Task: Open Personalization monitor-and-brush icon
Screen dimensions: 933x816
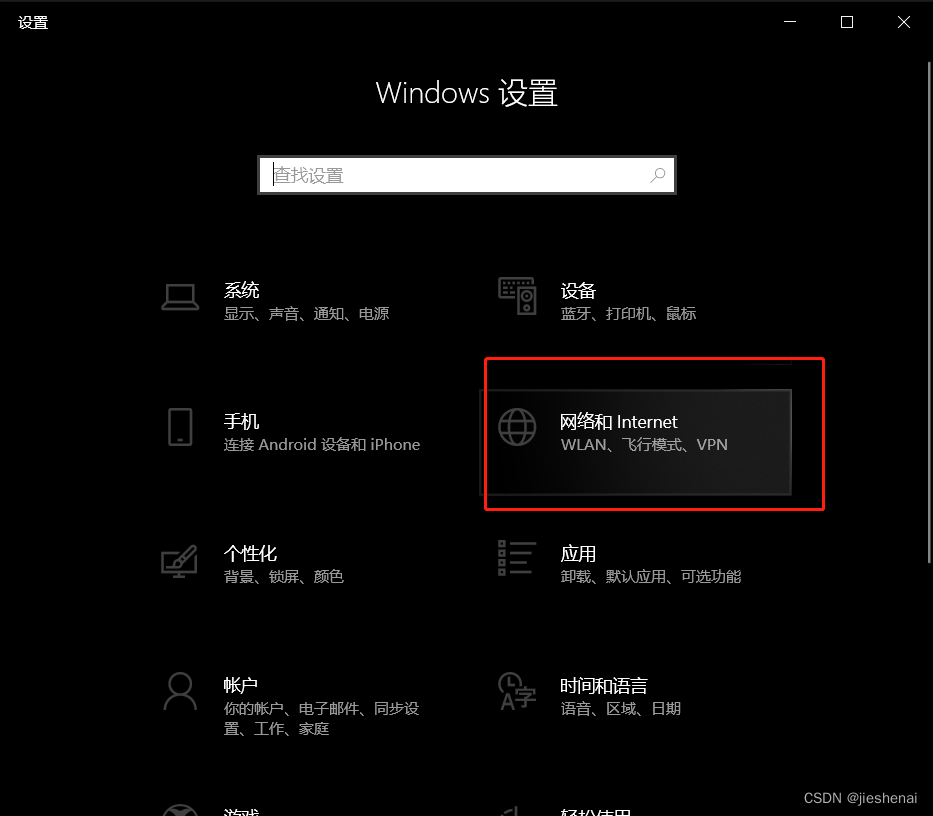Action: (x=179, y=561)
